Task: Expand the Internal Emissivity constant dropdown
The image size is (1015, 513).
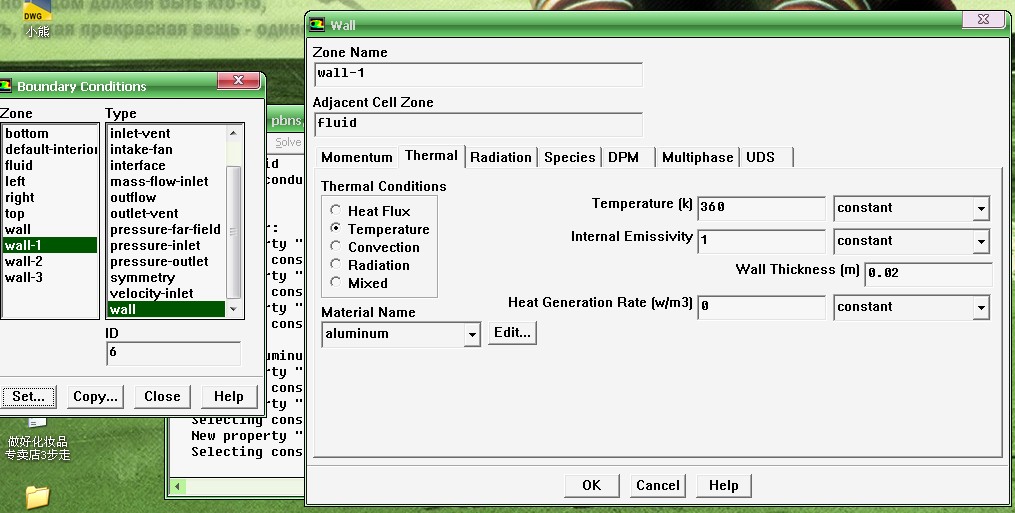Action: [980, 242]
